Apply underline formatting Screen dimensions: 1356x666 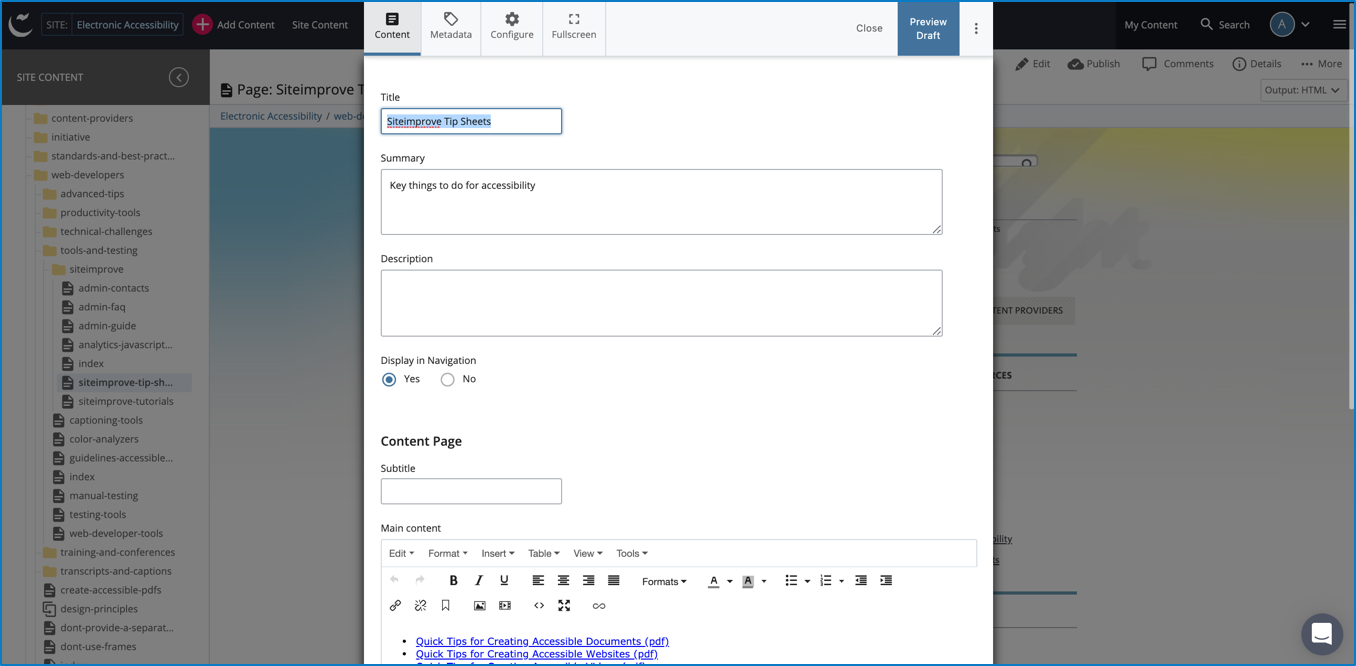point(504,581)
